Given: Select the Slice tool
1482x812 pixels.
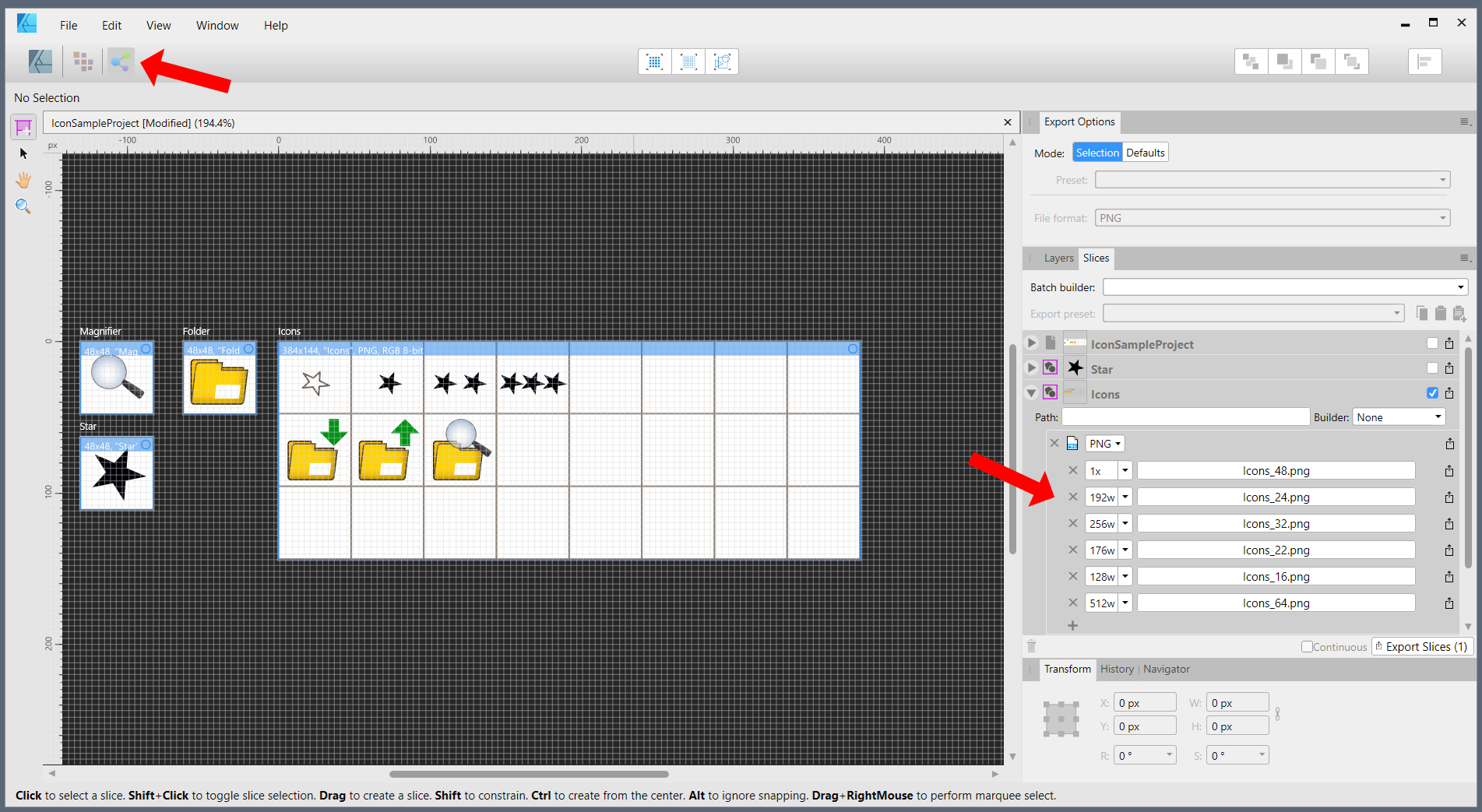Looking at the screenshot, I should pyautogui.click(x=23, y=126).
